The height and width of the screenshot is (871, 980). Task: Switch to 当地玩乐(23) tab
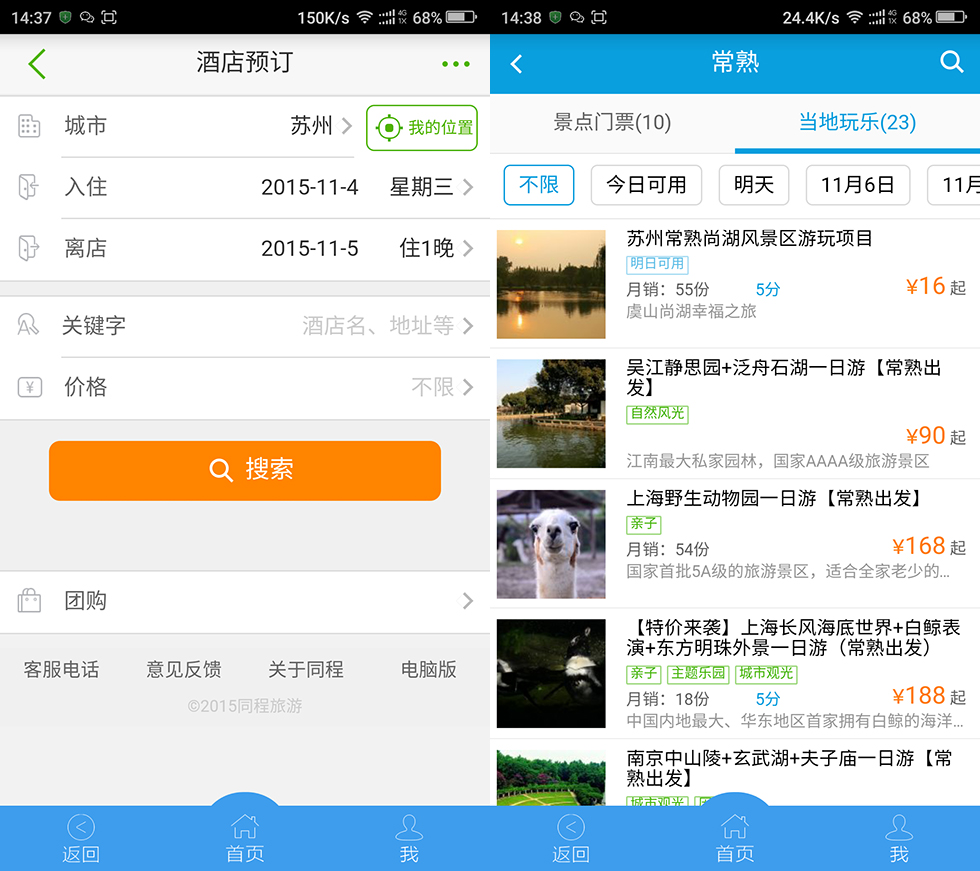858,122
